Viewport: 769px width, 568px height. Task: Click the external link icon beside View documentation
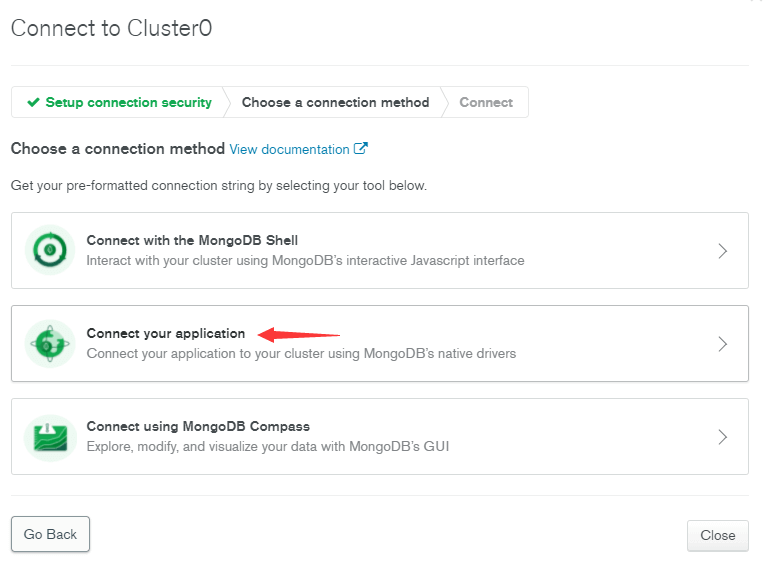click(360, 148)
